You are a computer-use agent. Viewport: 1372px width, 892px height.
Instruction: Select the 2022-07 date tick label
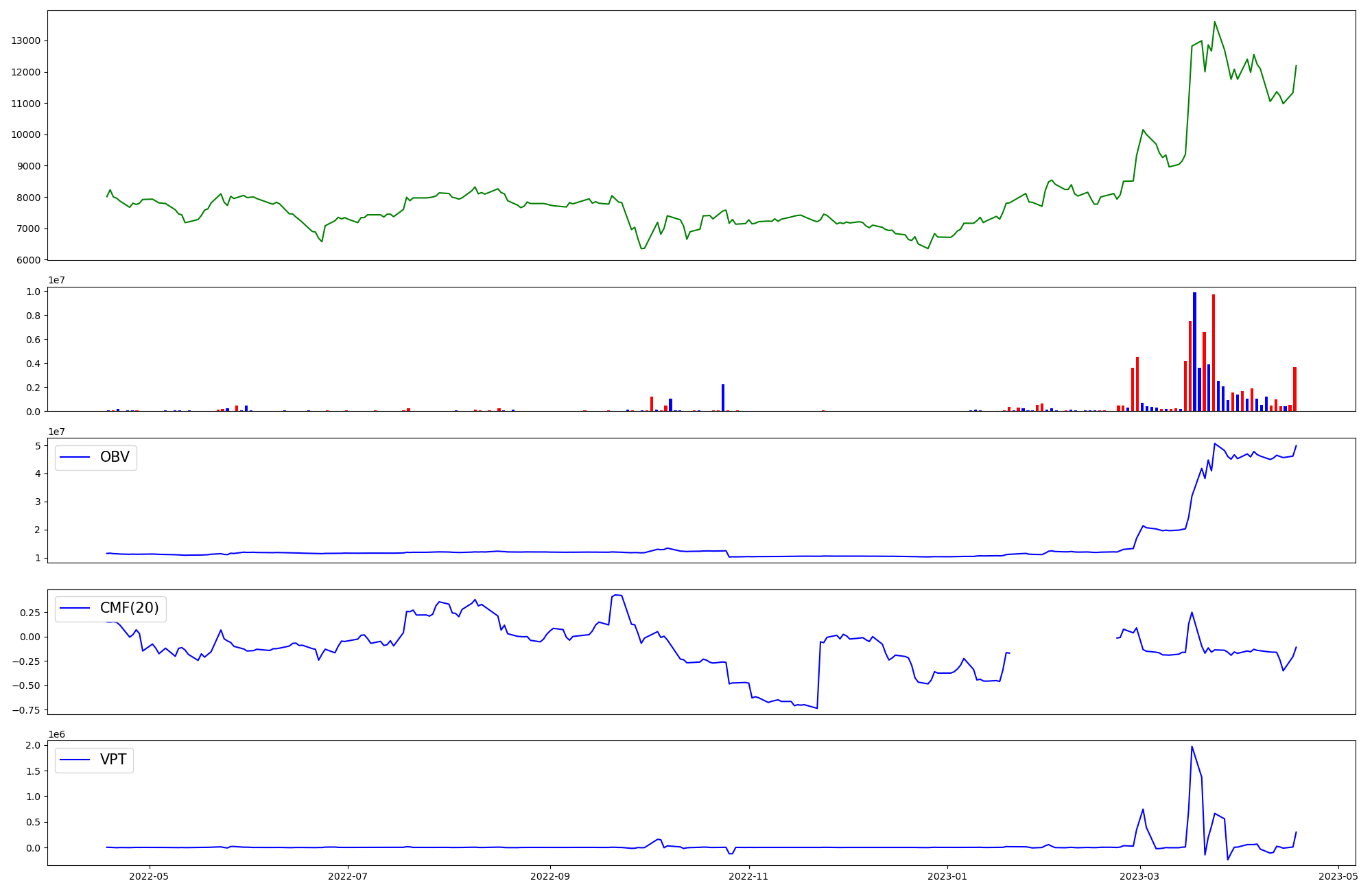[348, 876]
